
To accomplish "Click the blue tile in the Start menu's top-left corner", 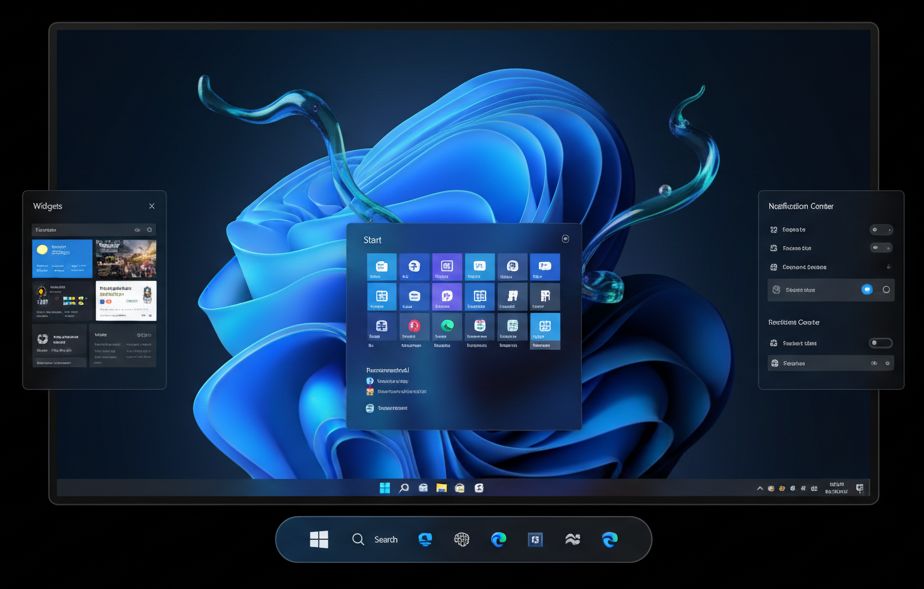I will [381, 267].
